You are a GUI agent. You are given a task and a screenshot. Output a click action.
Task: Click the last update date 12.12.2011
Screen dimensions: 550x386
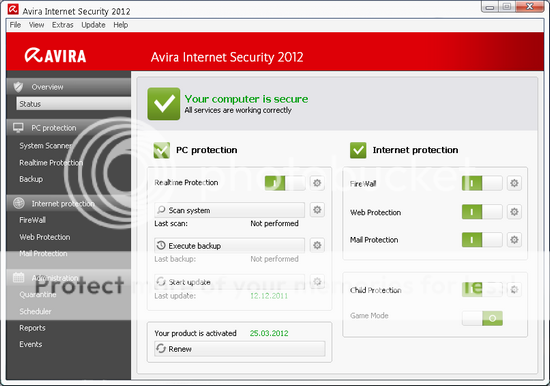coord(269,296)
